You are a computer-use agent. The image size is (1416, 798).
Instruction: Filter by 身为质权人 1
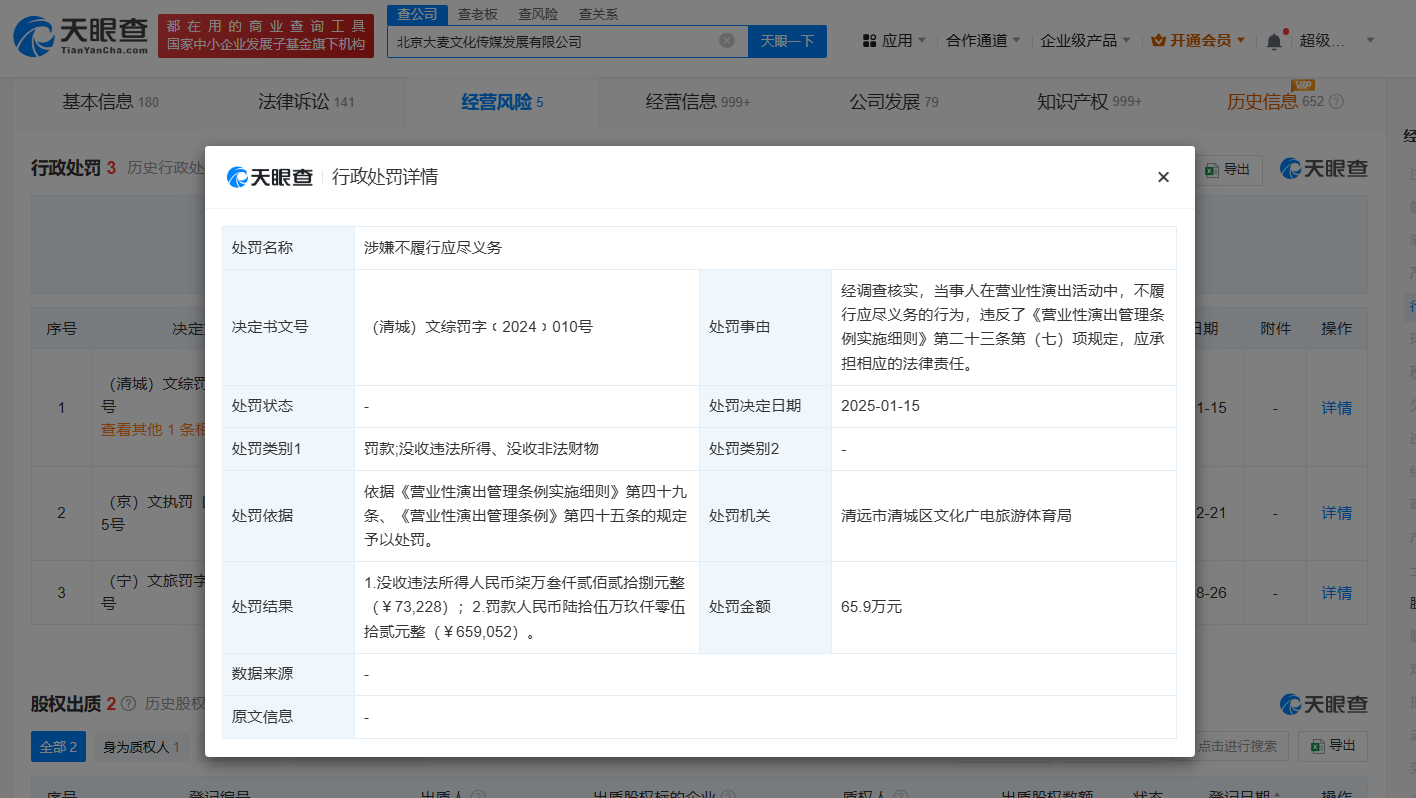[x=141, y=746]
